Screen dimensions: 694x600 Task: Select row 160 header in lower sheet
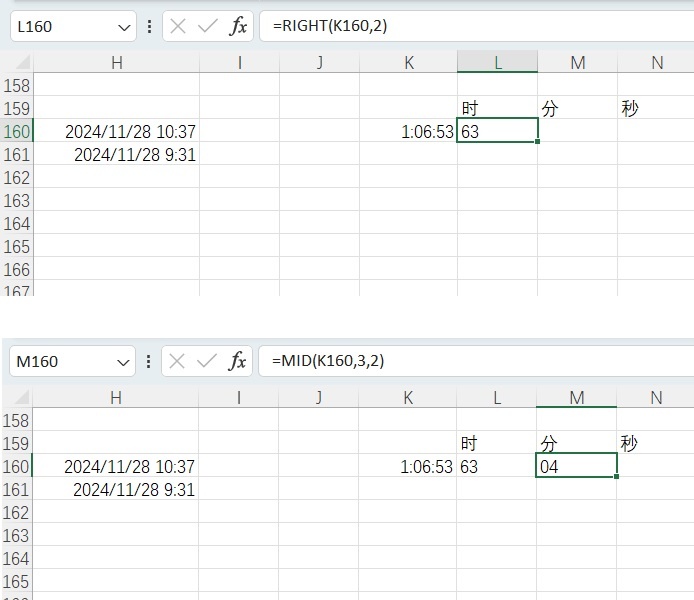point(16,466)
